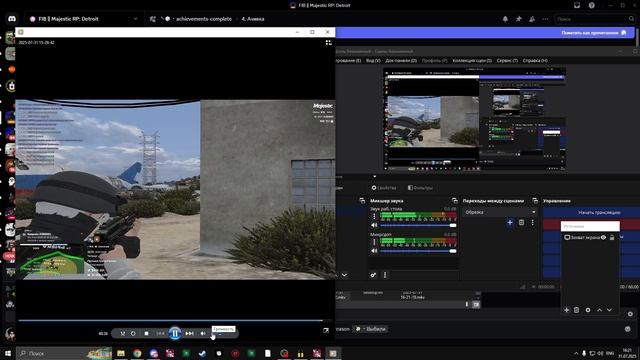Screen dimensions: 640x360
Task: Click the Windows taskbar search box
Action: point(64,353)
